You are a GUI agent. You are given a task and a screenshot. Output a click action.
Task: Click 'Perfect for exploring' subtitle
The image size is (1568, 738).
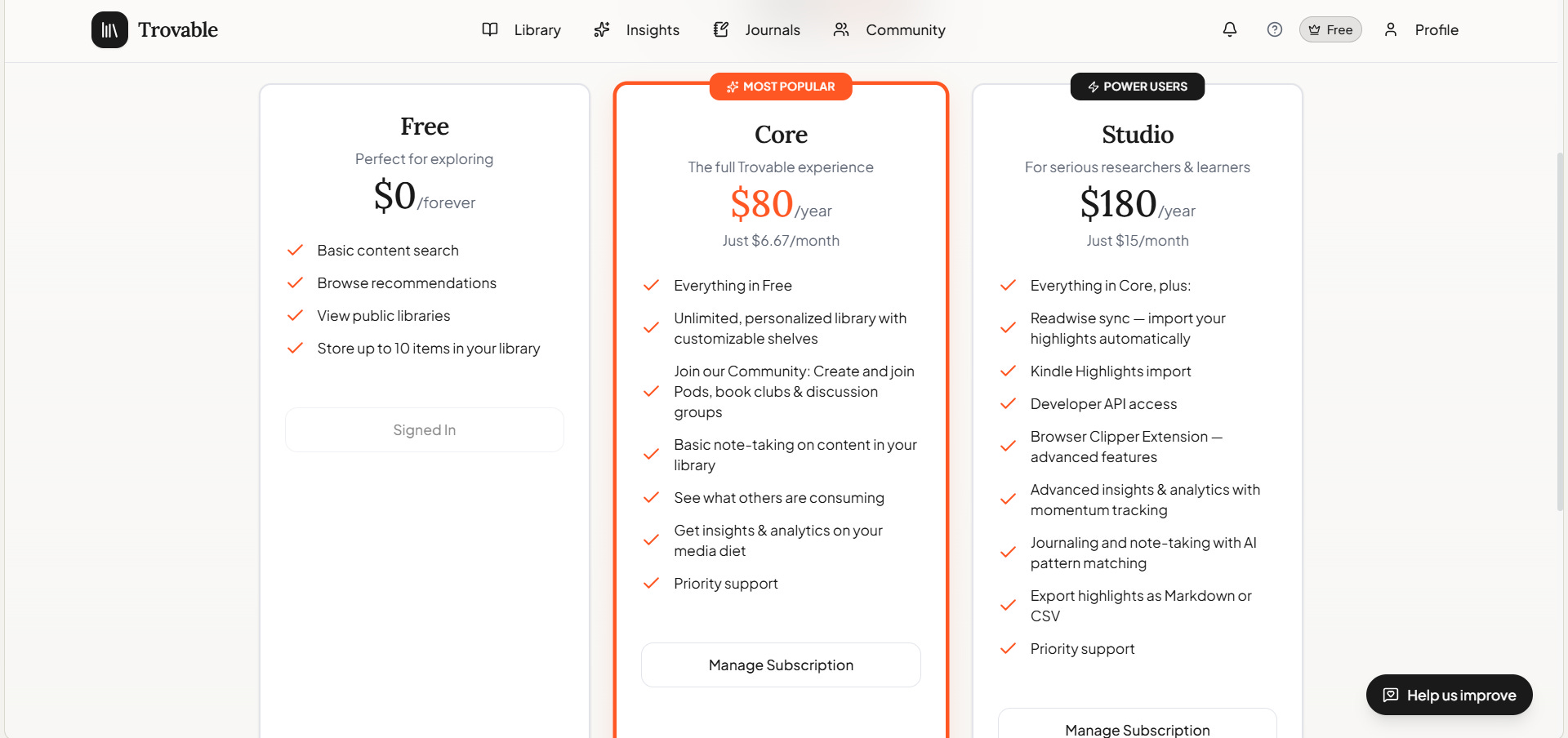[425, 159]
